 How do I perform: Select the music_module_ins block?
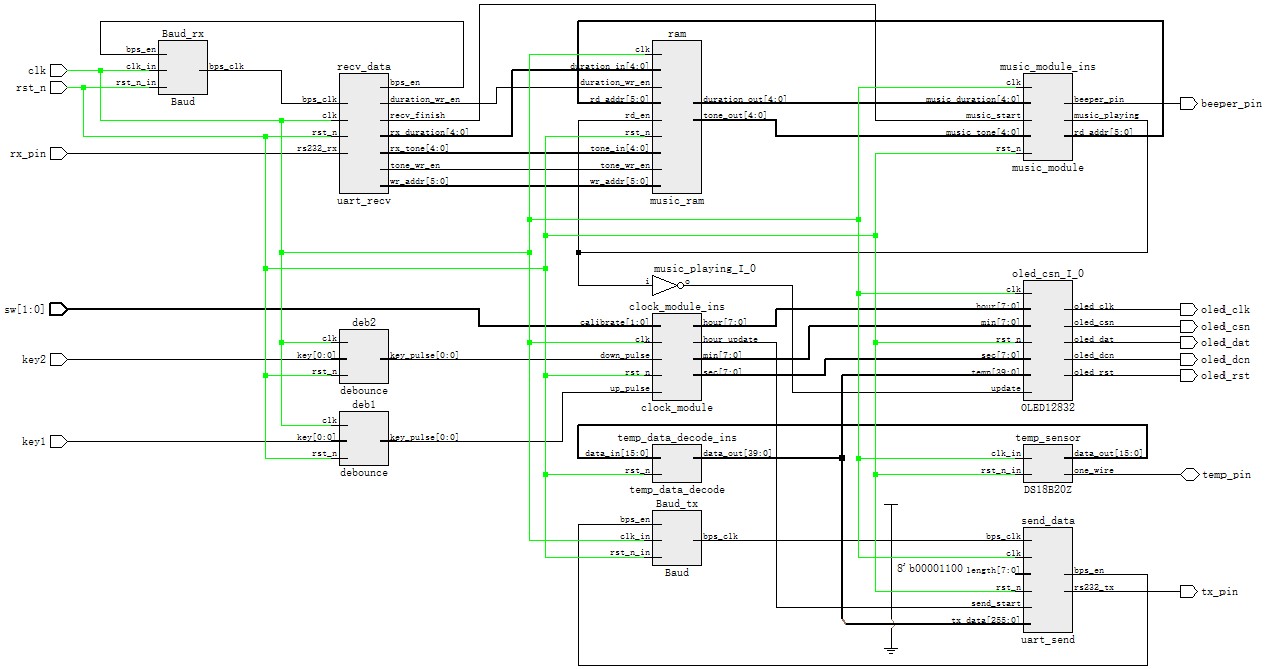(1047, 117)
